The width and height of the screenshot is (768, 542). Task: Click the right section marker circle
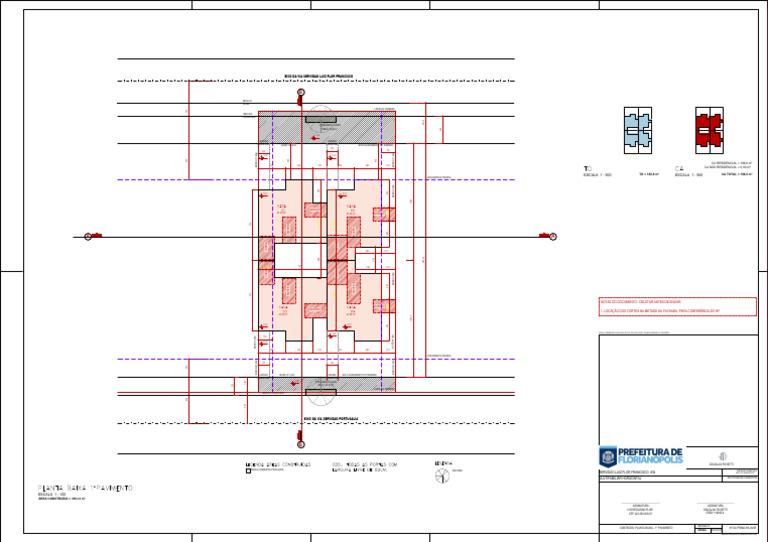click(x=553, y=237)
